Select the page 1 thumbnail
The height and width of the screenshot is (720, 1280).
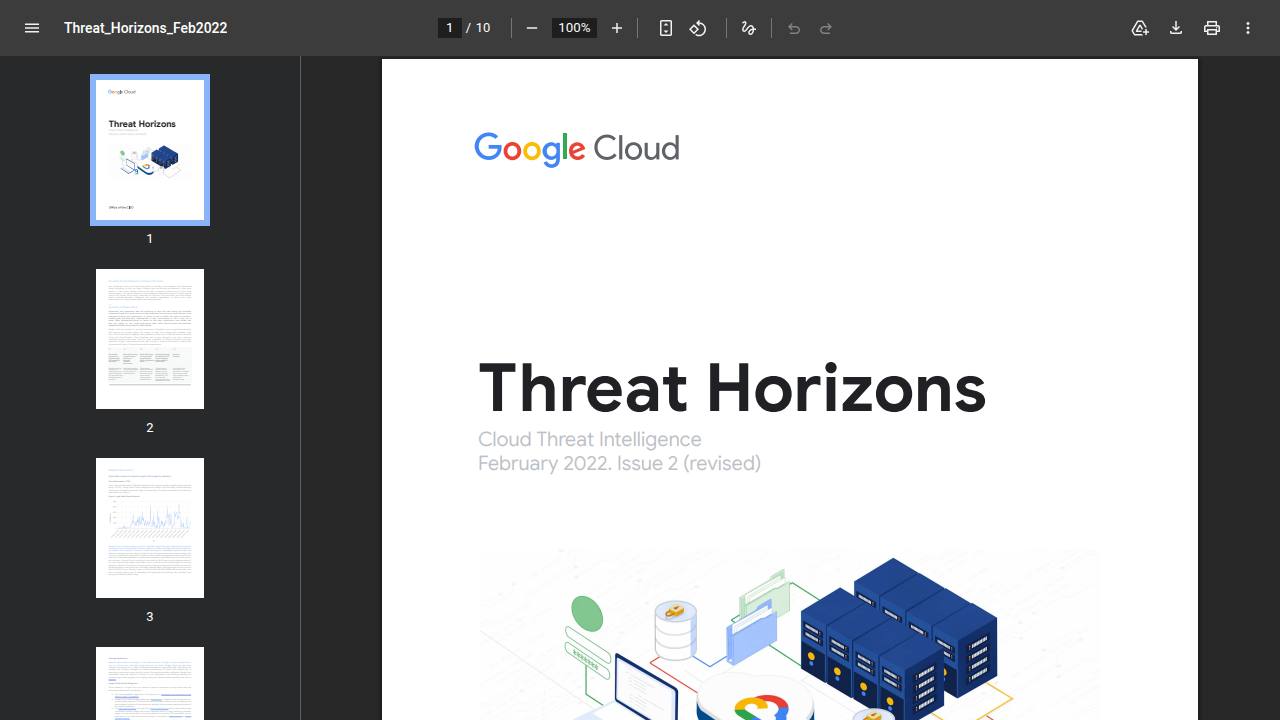pyautogui.click(x=150, y=150)
